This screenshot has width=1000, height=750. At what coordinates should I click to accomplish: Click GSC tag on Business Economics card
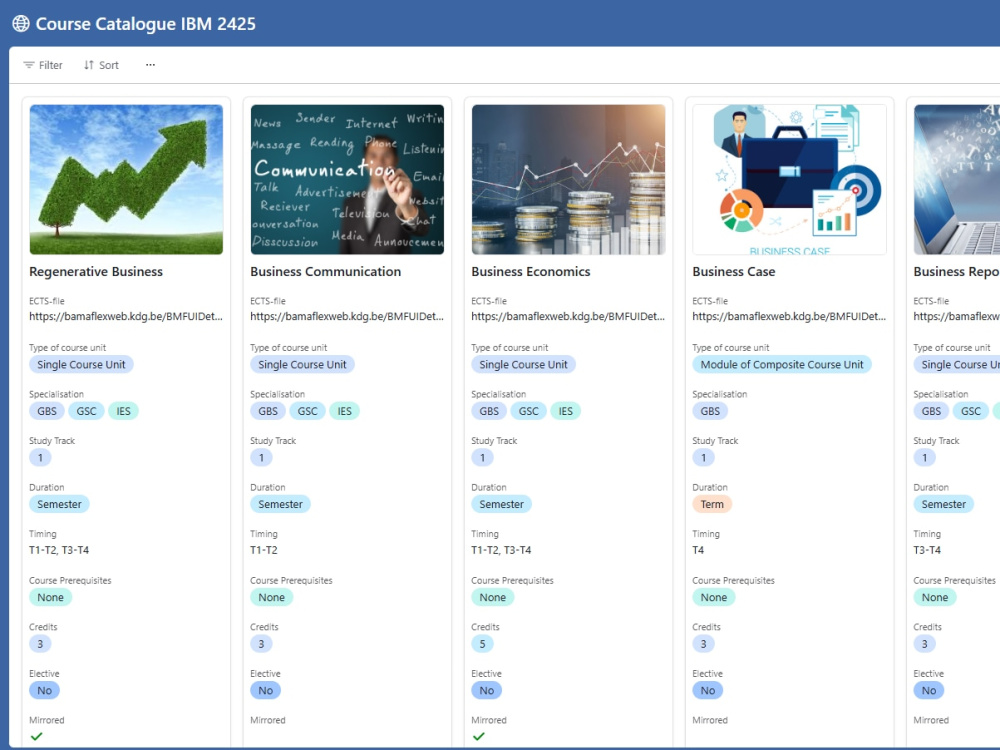coord(529,411)
